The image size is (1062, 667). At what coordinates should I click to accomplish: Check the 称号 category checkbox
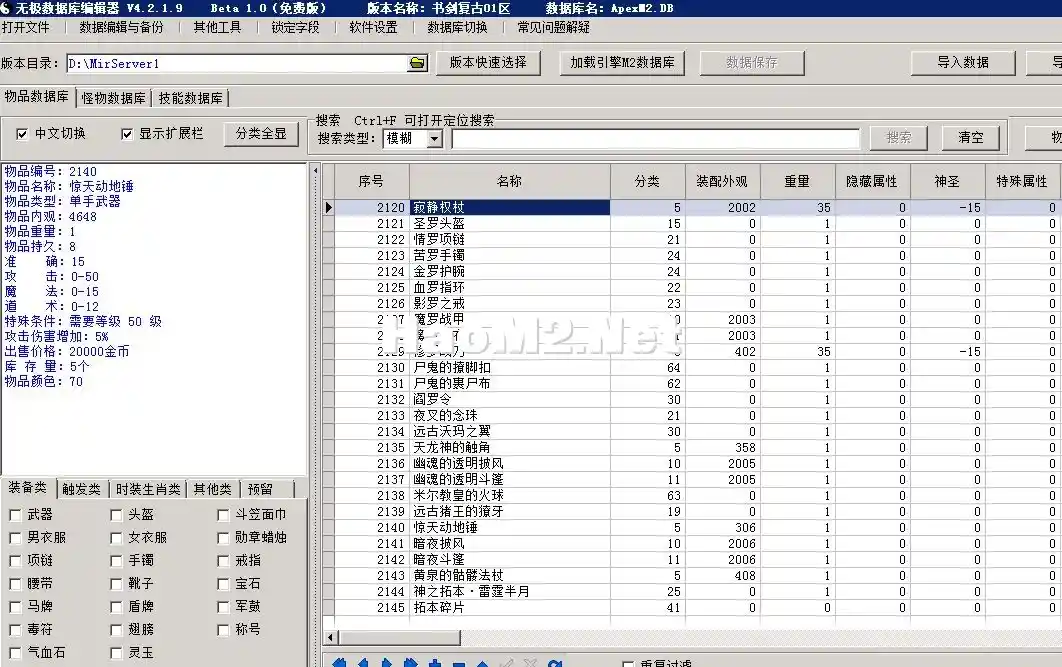point(223,630)
